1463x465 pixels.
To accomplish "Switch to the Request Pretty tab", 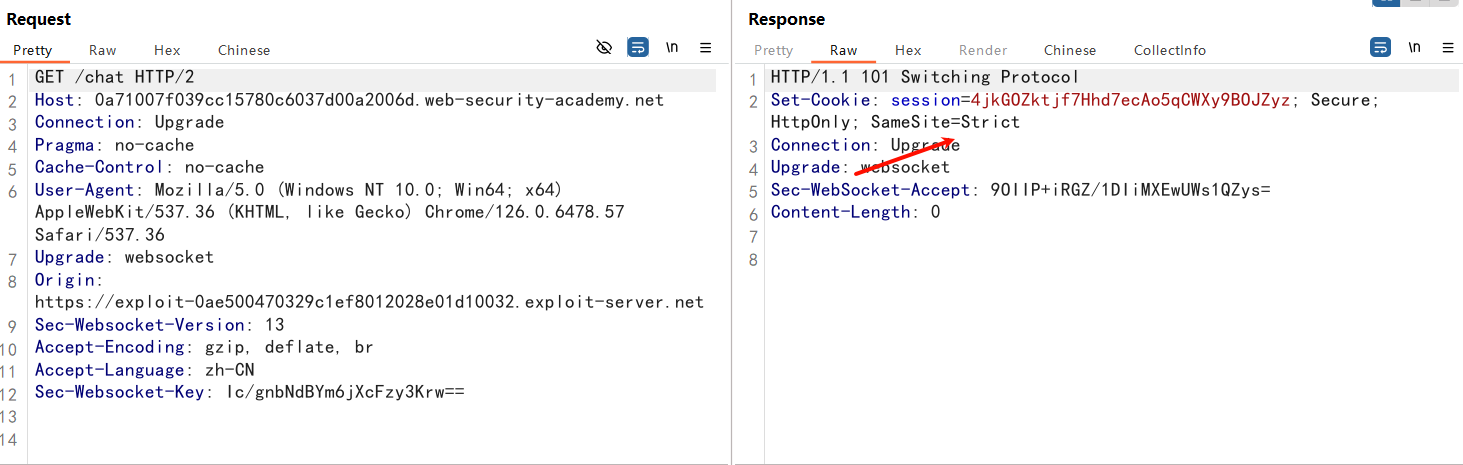I will (x=33, y=50).
